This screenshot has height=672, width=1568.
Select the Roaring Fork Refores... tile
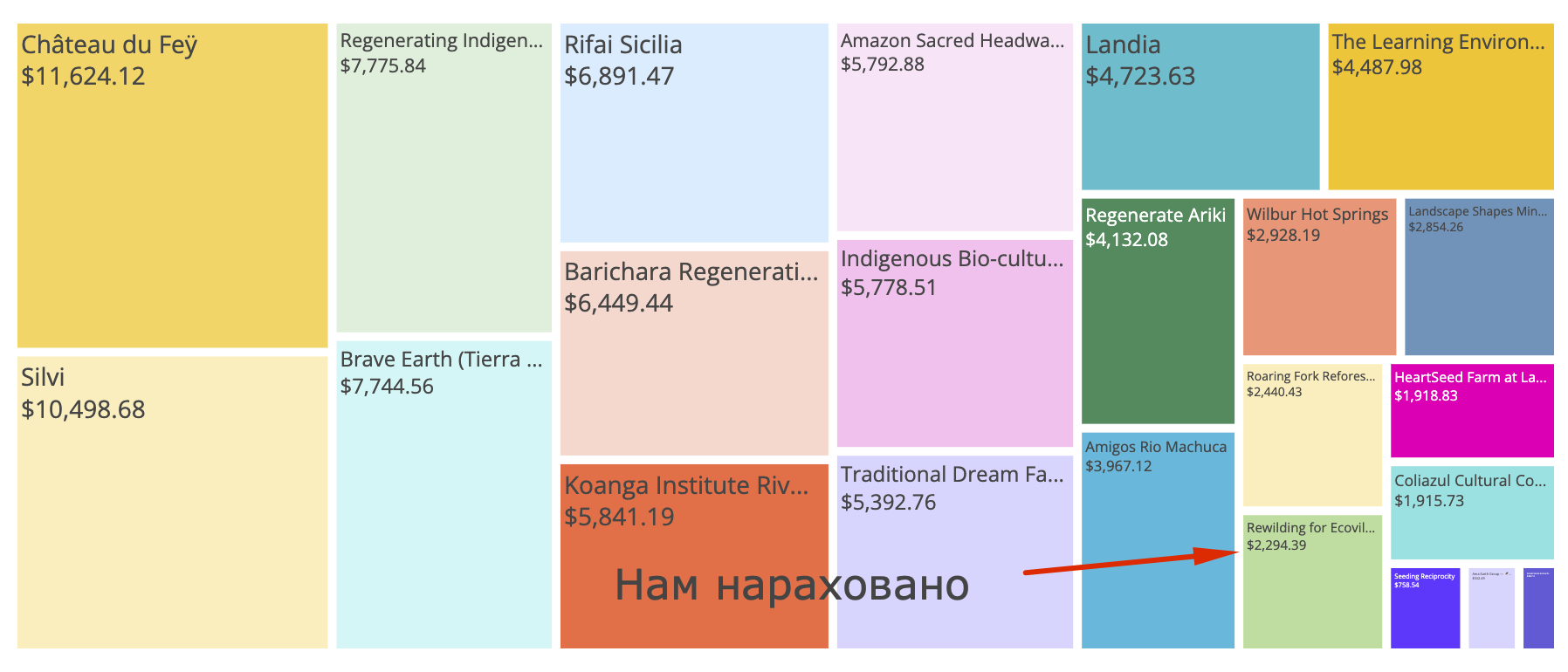click(x=1312, y=435)
